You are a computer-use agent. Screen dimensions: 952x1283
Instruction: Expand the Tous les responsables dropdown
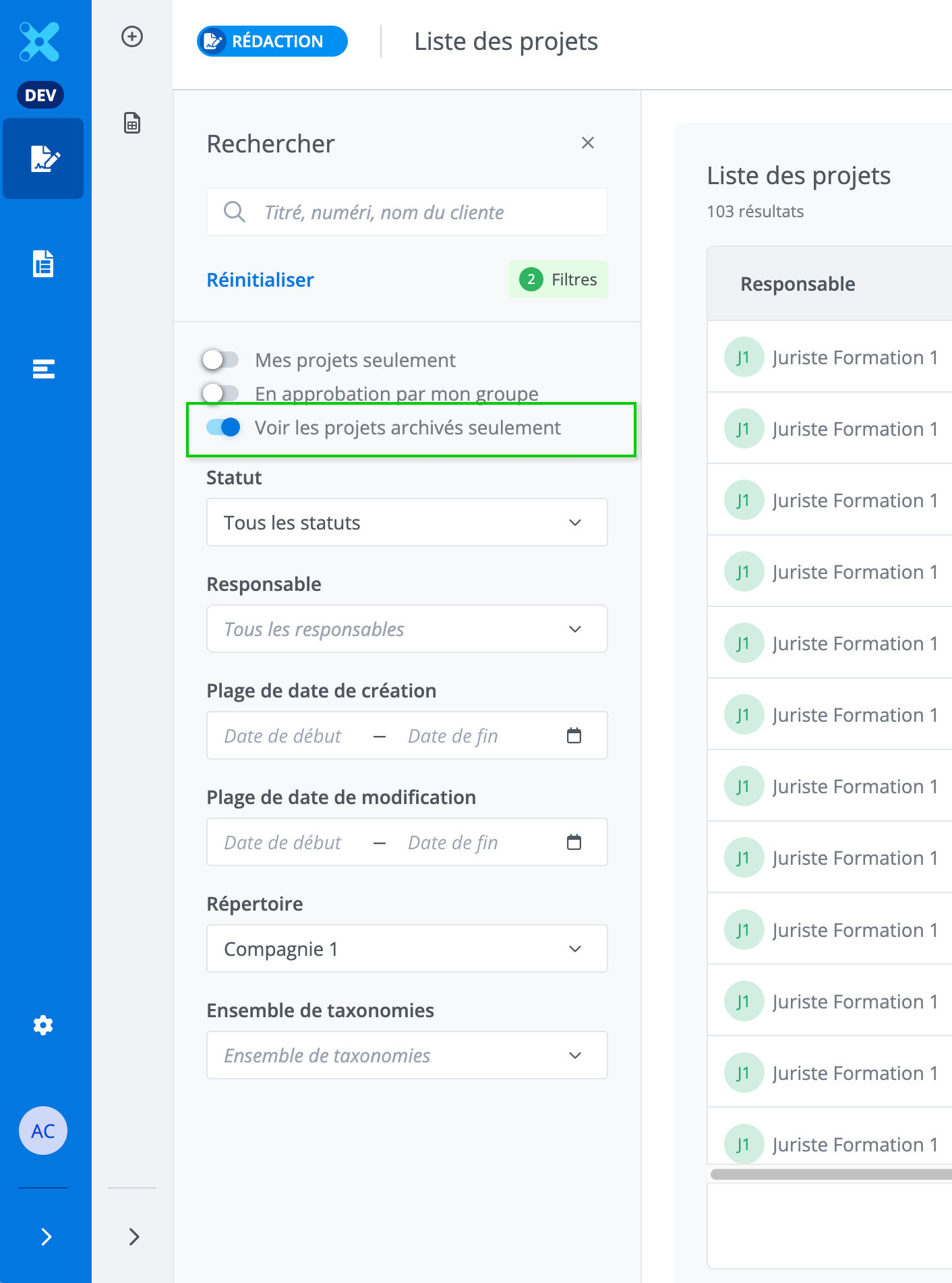(407, 629)
